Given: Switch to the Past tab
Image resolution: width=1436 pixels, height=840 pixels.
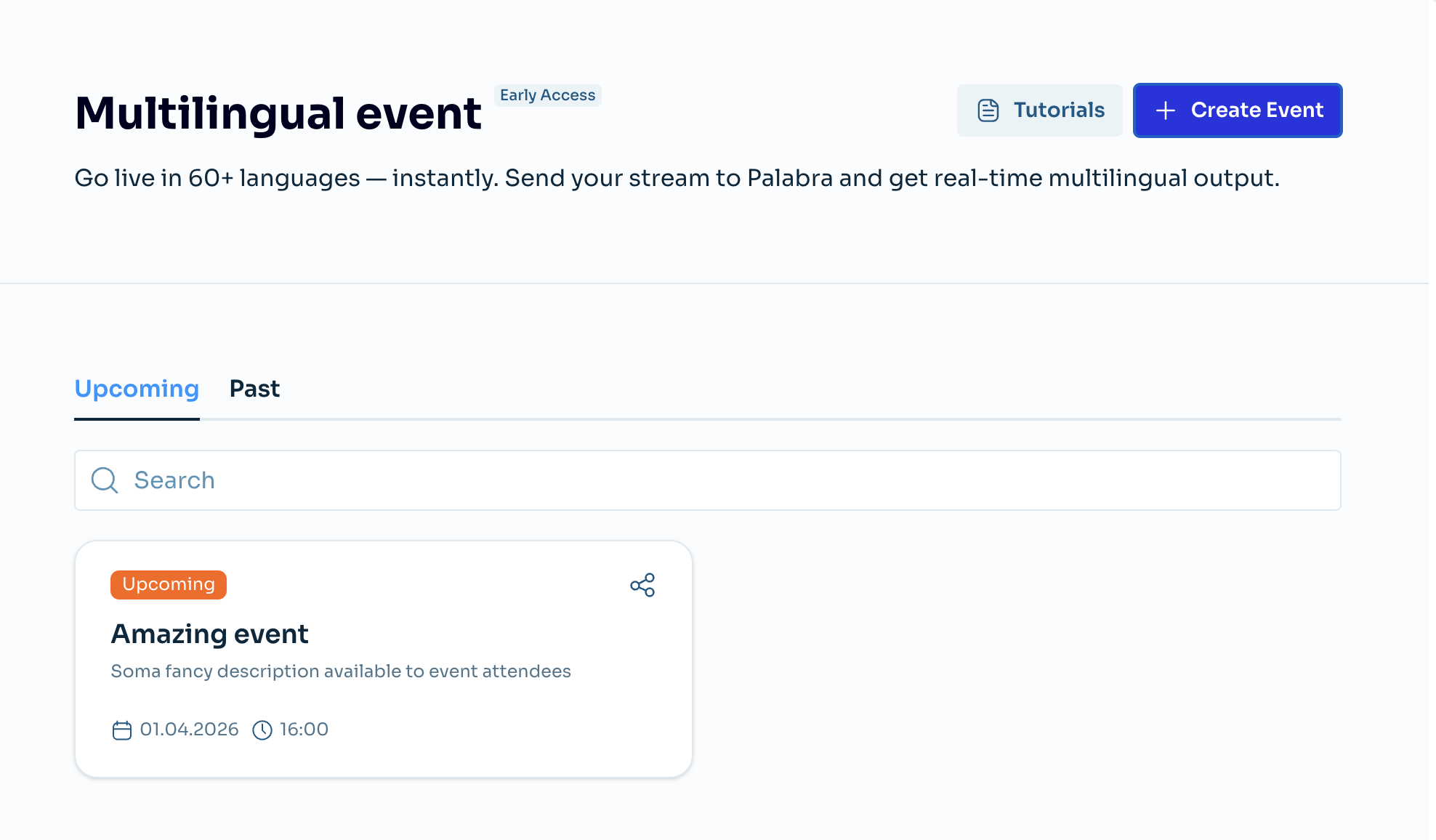Looking at the screenshot, I should pyautogui.click(x=254, y=389).
